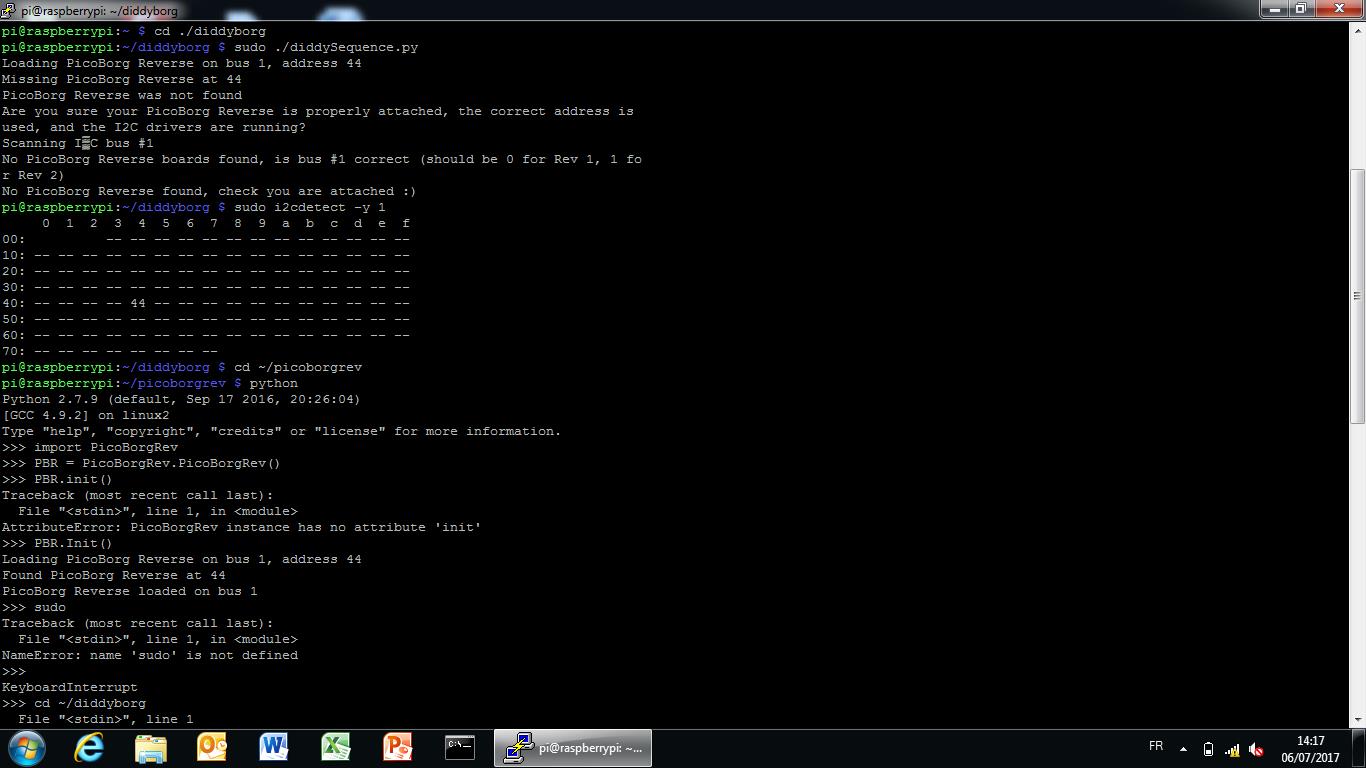
Task: Click the PuTTY icon in title bar
Action: 9,10
